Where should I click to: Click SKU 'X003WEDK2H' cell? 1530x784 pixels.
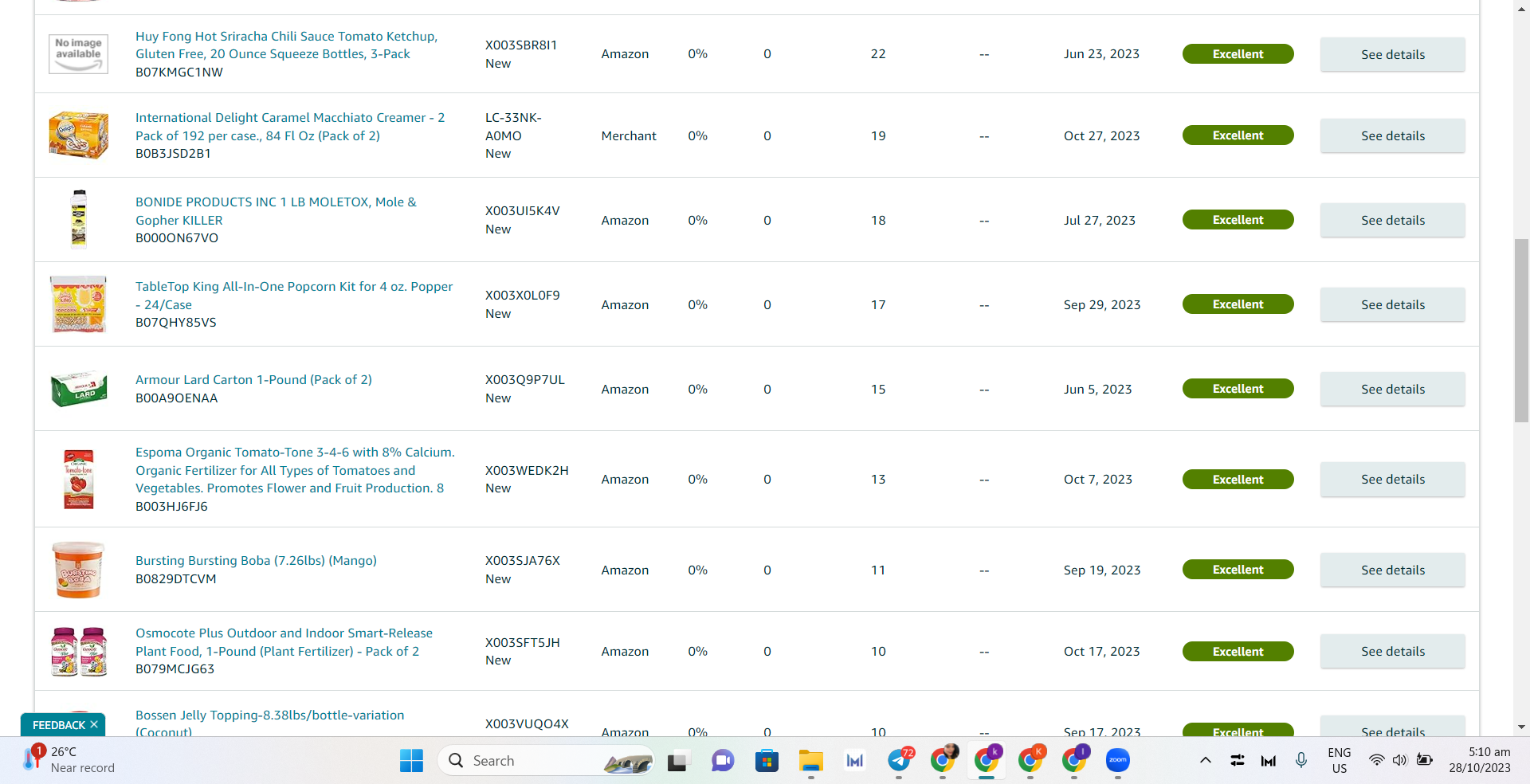(x=527, y=471)
